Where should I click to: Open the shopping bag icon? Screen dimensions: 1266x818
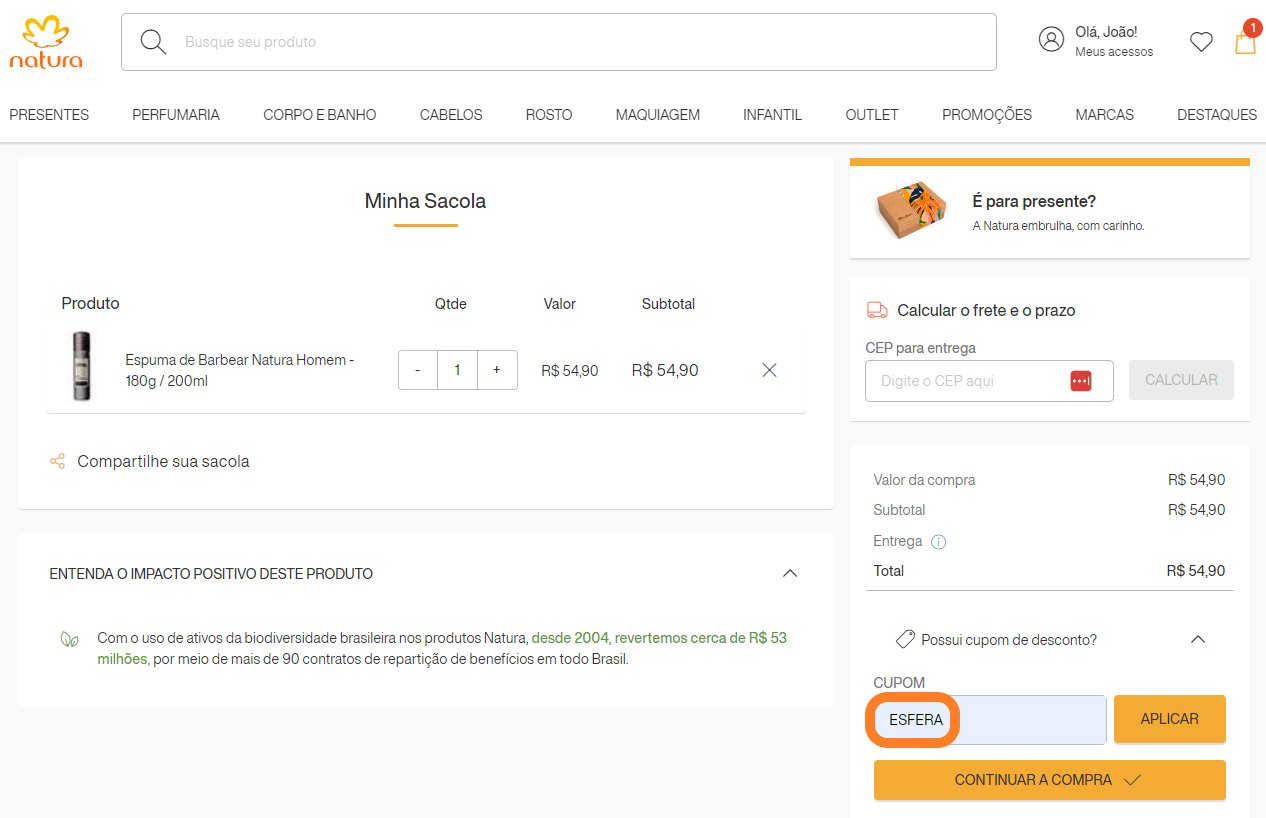[1245, 42]
